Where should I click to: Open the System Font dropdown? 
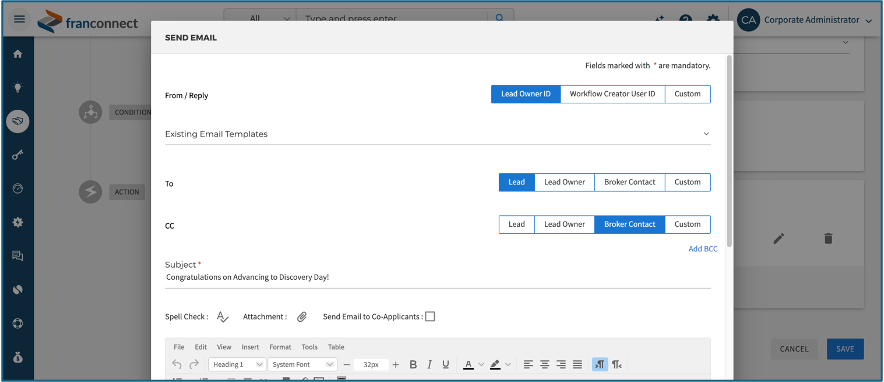[303, 365]
